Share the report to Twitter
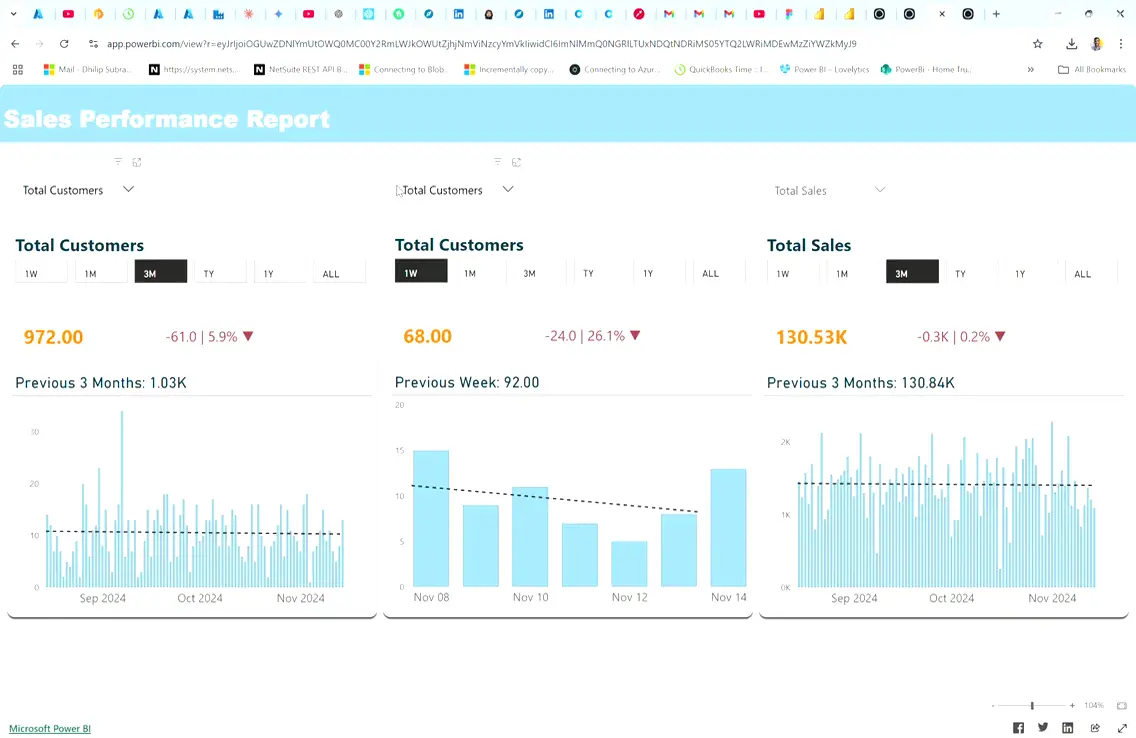Viewport: 1136px width, 738px height. tap(1043, 728)
